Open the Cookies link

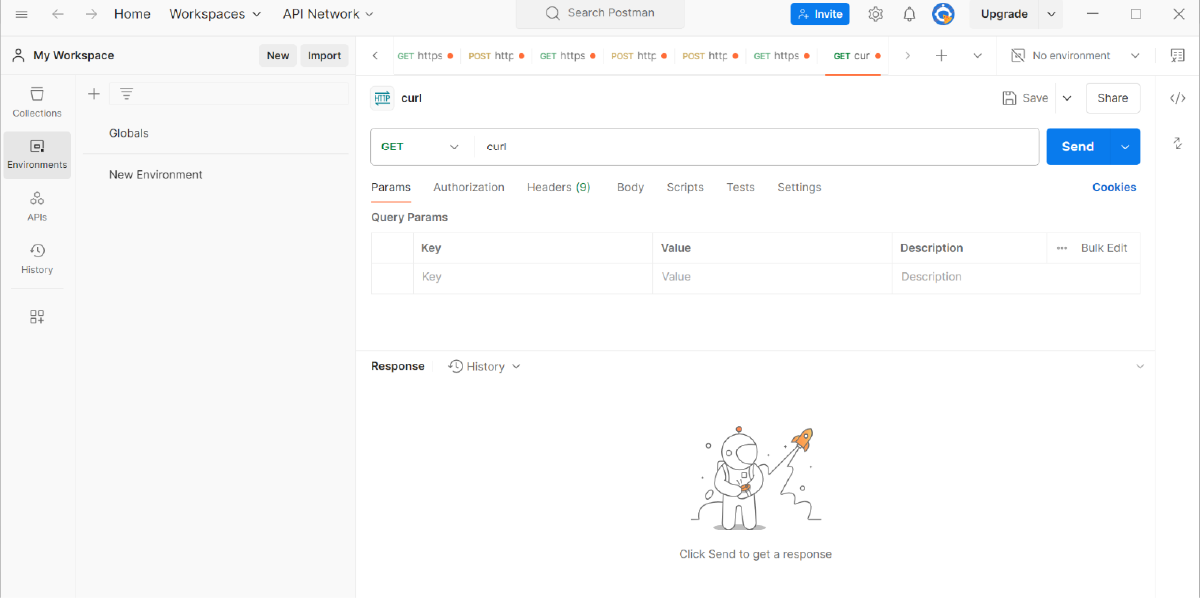[1114, 187]
